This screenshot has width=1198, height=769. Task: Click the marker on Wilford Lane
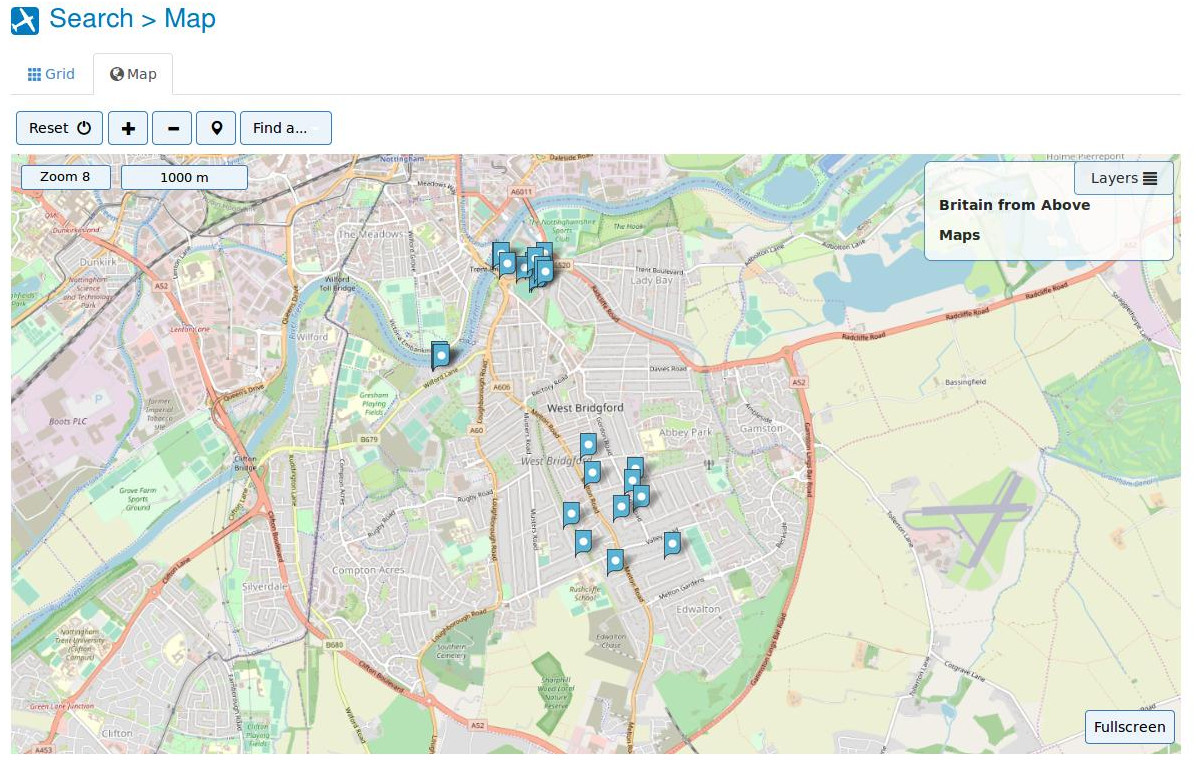pos(440,355)
